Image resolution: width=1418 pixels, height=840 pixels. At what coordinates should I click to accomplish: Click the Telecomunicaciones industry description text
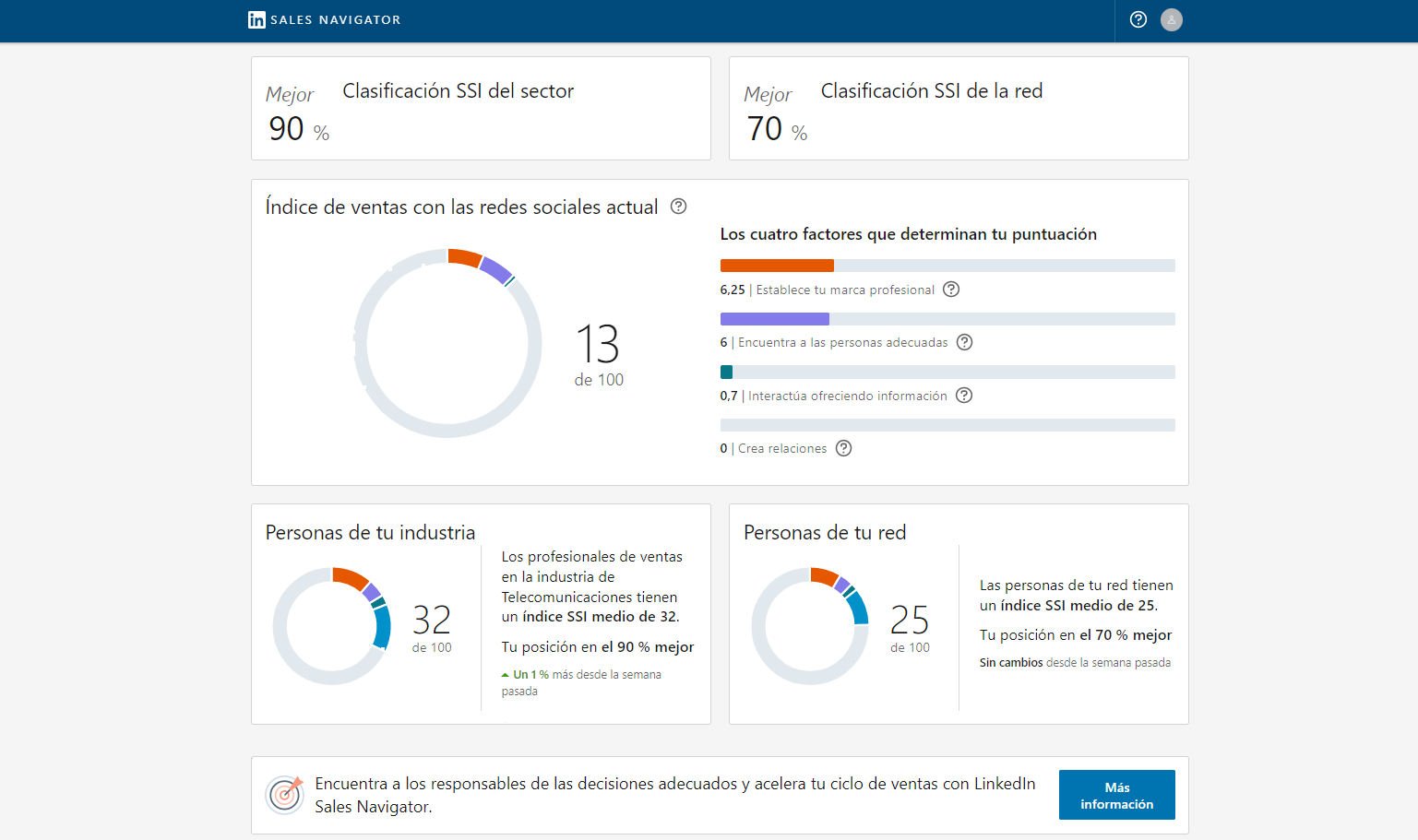[x=592, y=586]
